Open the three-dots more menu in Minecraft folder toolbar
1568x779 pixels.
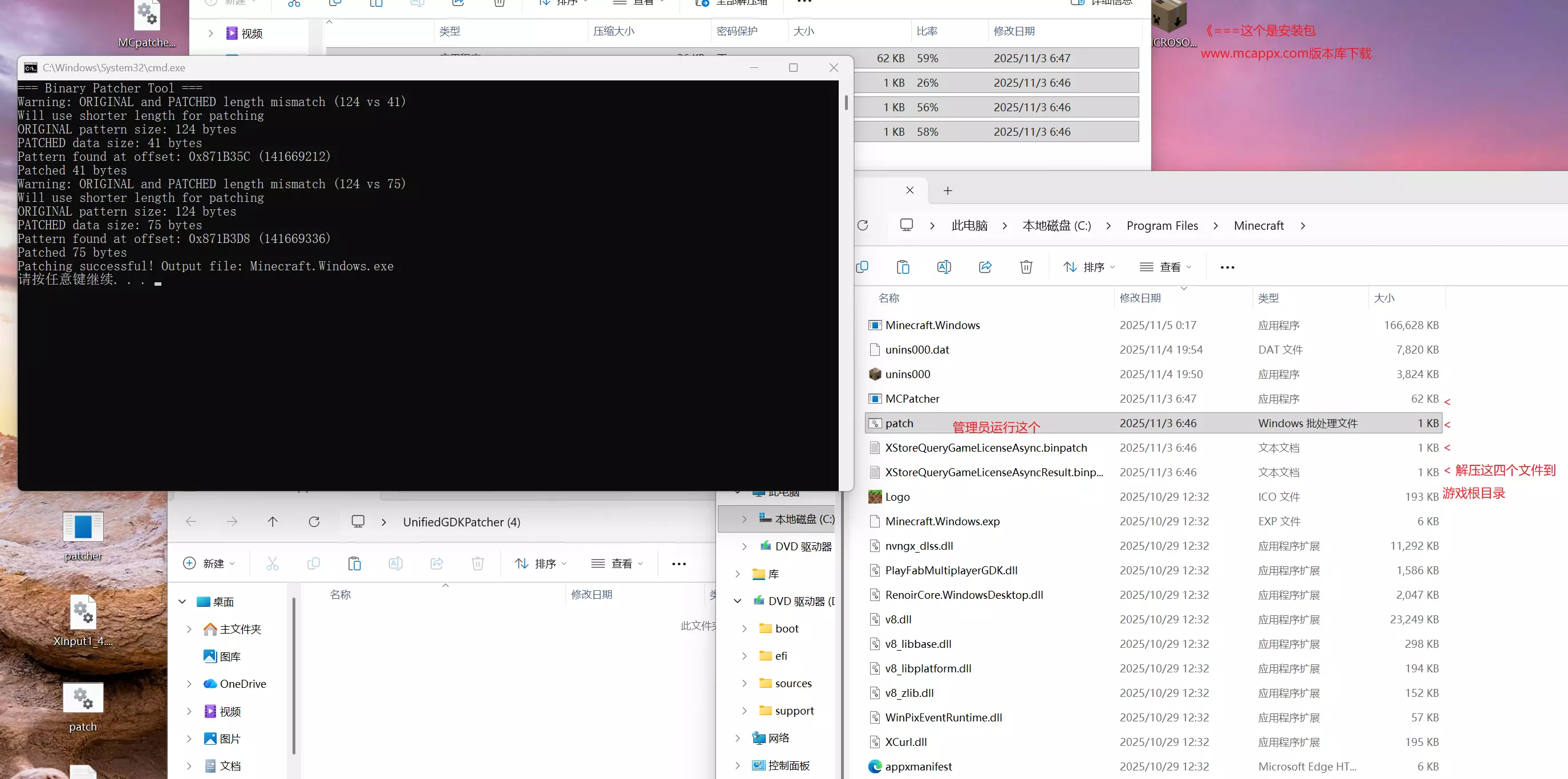pos(1227,267)
